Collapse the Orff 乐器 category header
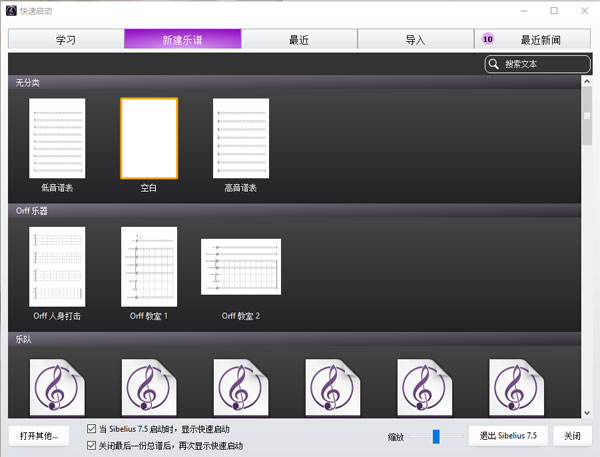 click(x=295, y=211)
